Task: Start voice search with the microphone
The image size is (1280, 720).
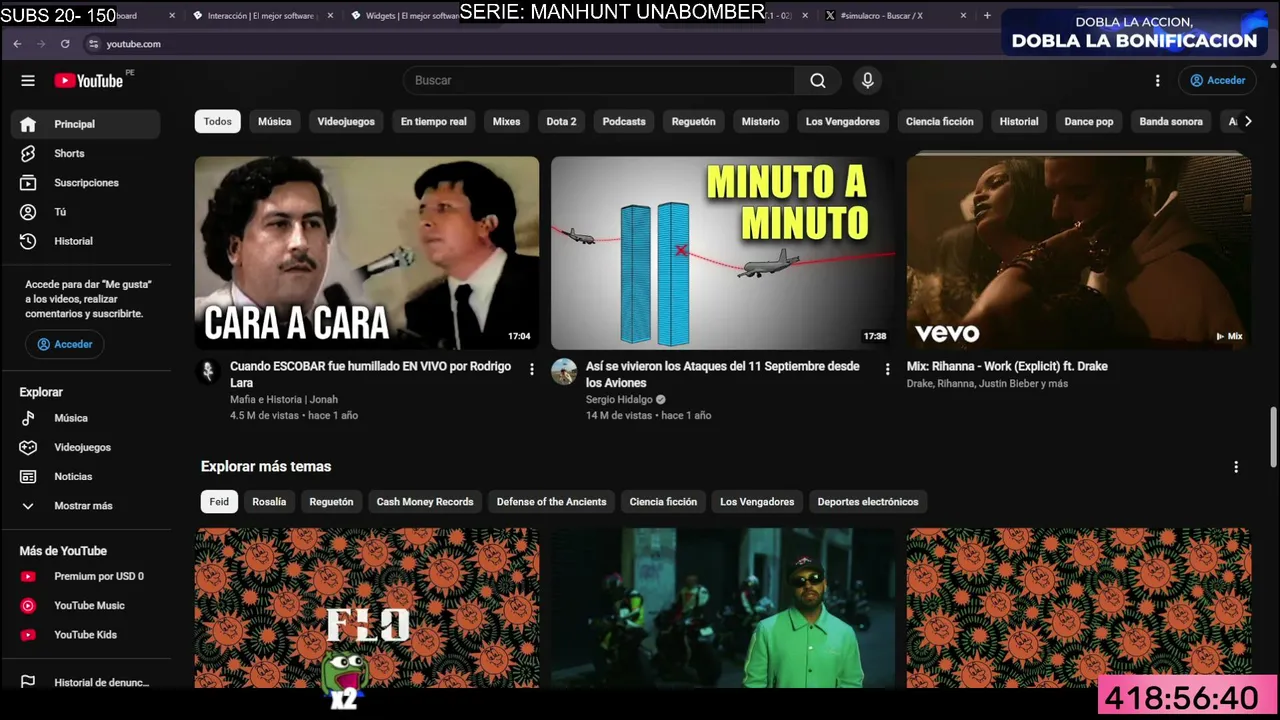Action: (x=868, y=80)
